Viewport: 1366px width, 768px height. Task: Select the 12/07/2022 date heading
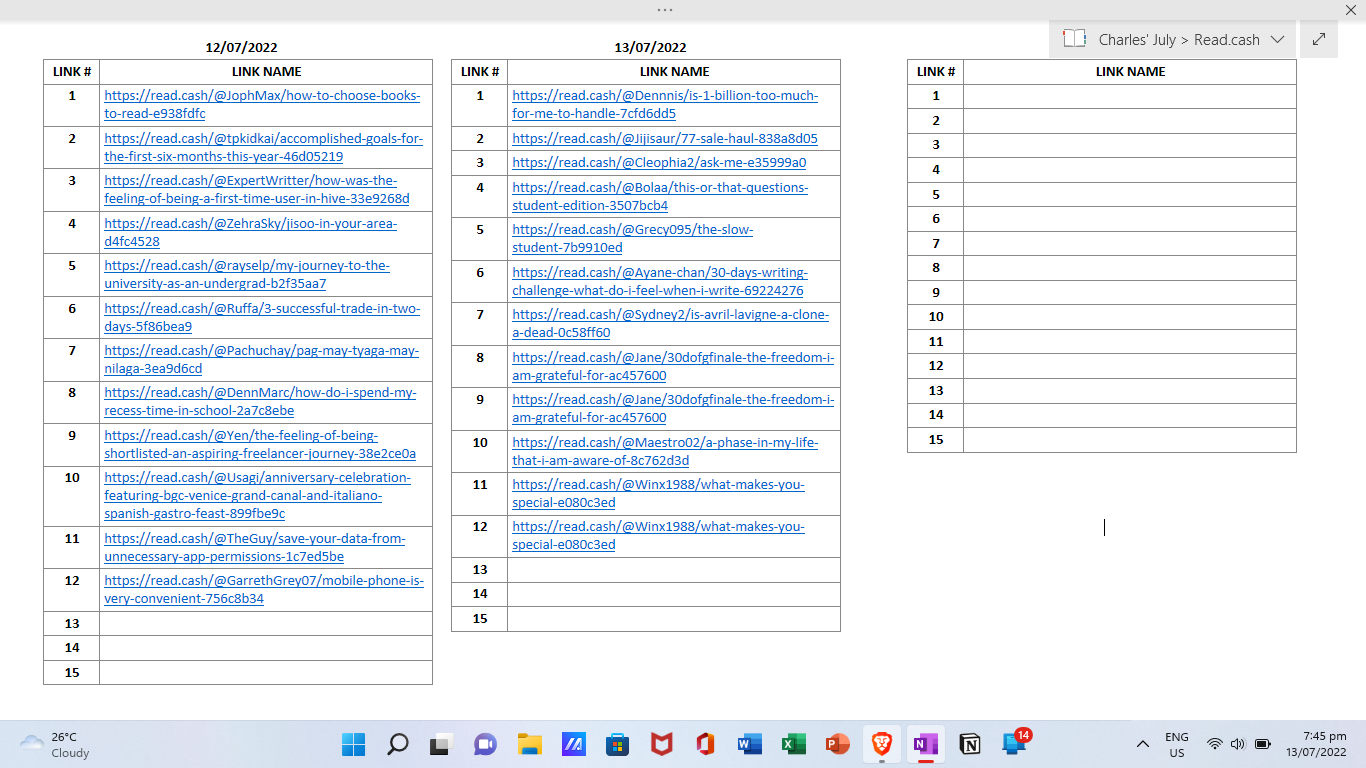241,47
